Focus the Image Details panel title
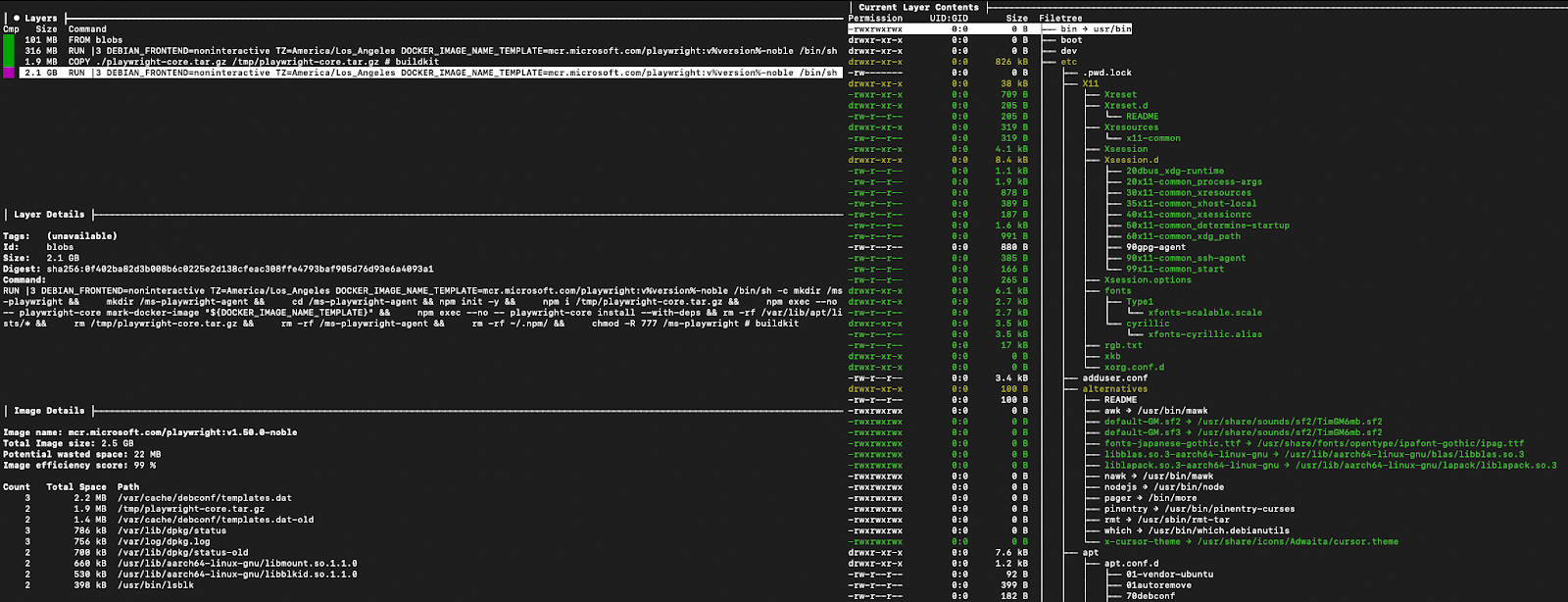 pos(49,411)
